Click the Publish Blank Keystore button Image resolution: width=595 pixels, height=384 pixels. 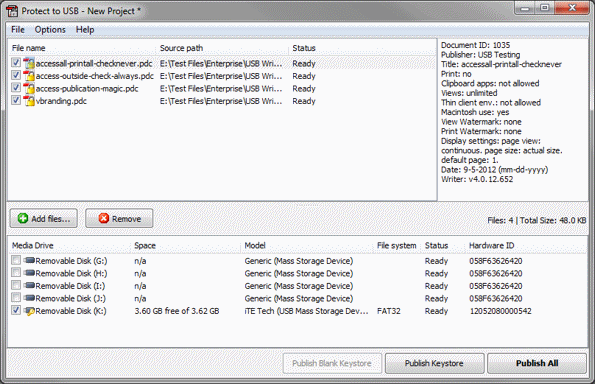[x=332, y=363]
